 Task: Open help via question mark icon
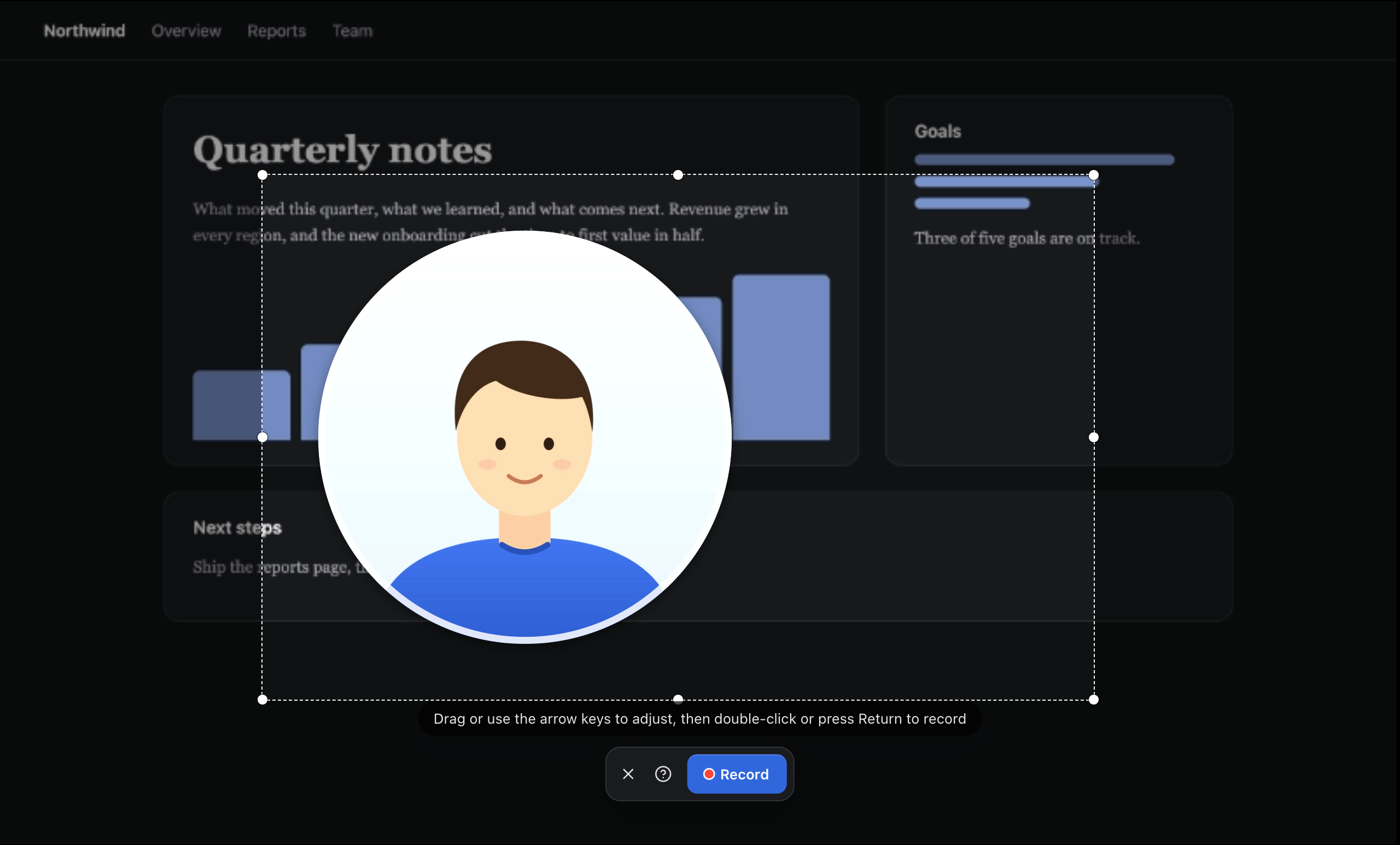click(663, 774)
